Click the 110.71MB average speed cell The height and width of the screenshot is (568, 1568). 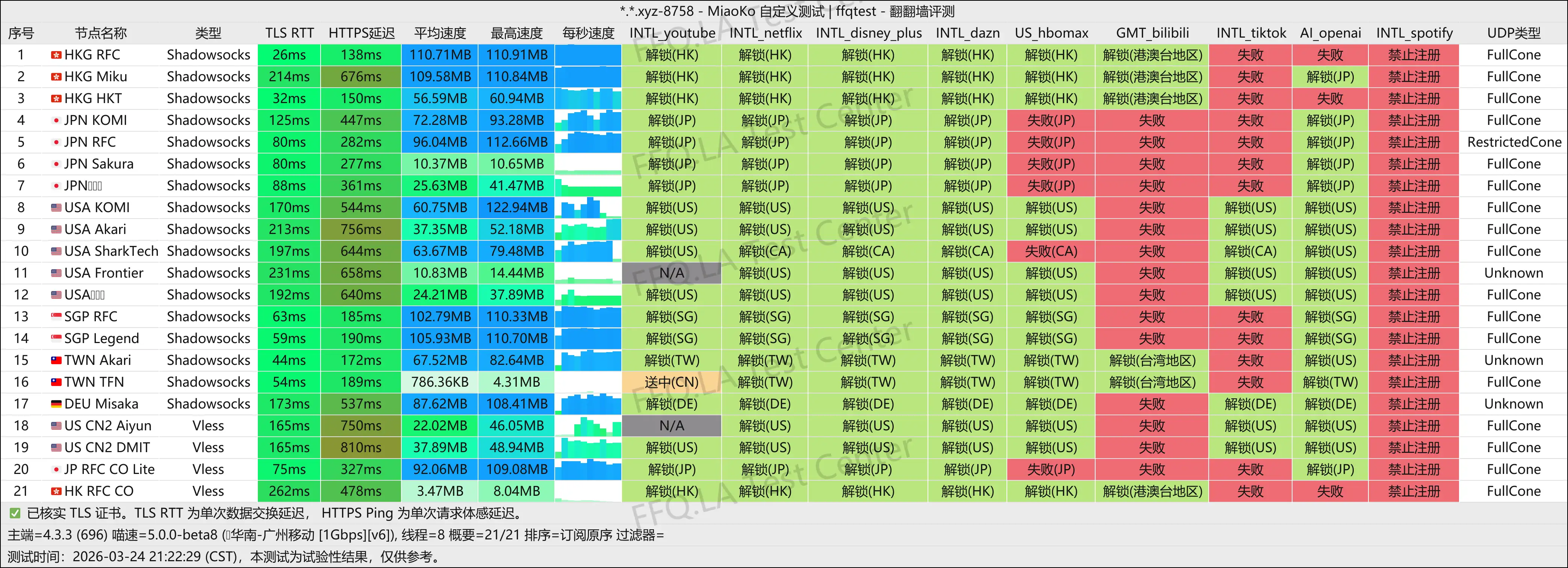pos(439,55)
